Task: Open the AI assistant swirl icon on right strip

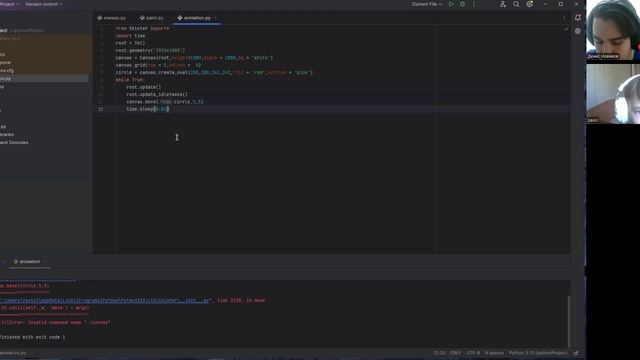Action: 578,31
